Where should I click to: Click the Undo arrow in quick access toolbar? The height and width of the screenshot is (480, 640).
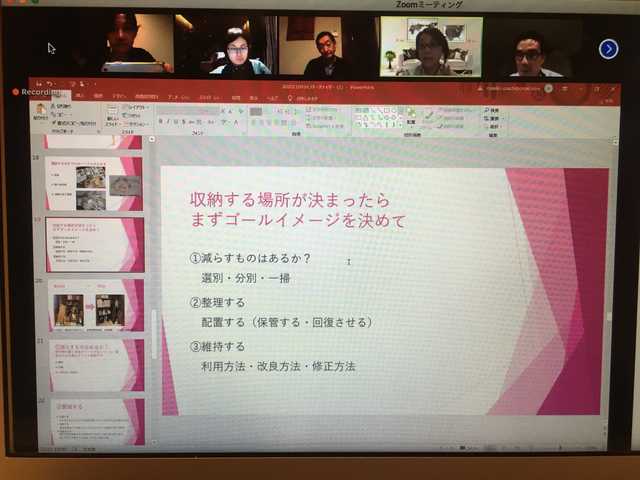coord(48,84)
